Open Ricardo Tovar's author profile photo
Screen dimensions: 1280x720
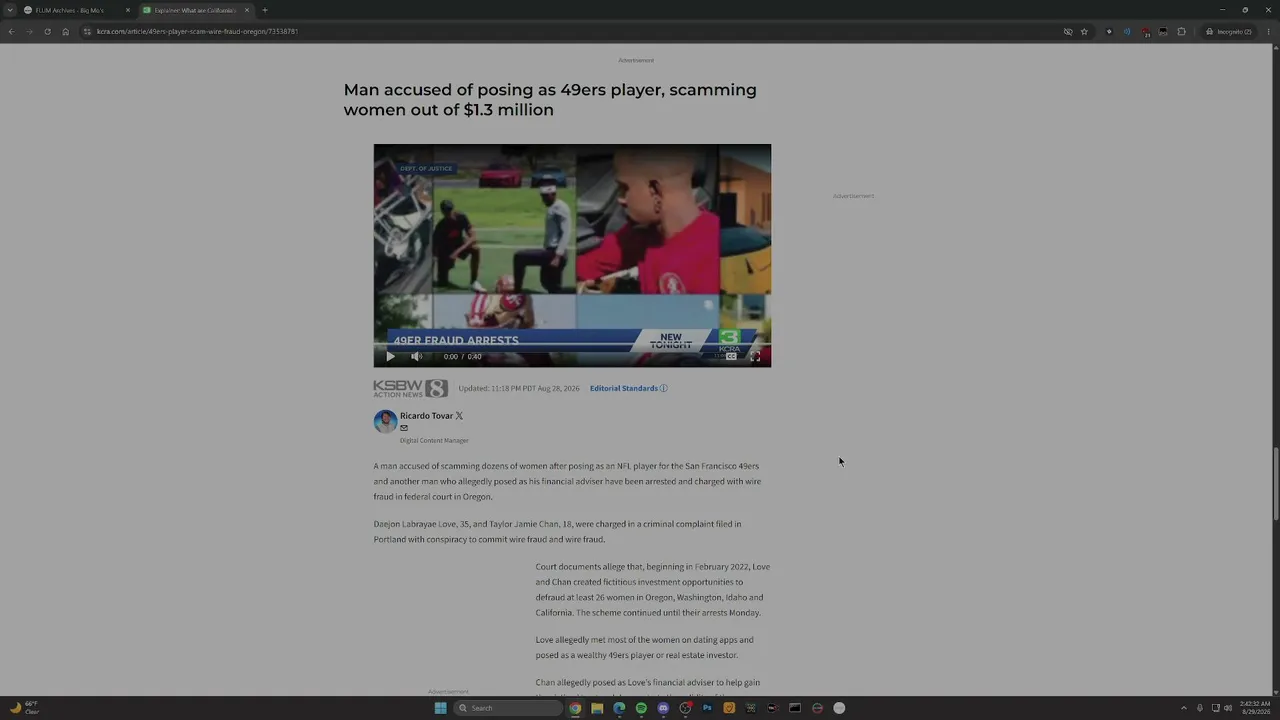click(x=385, y=421)
